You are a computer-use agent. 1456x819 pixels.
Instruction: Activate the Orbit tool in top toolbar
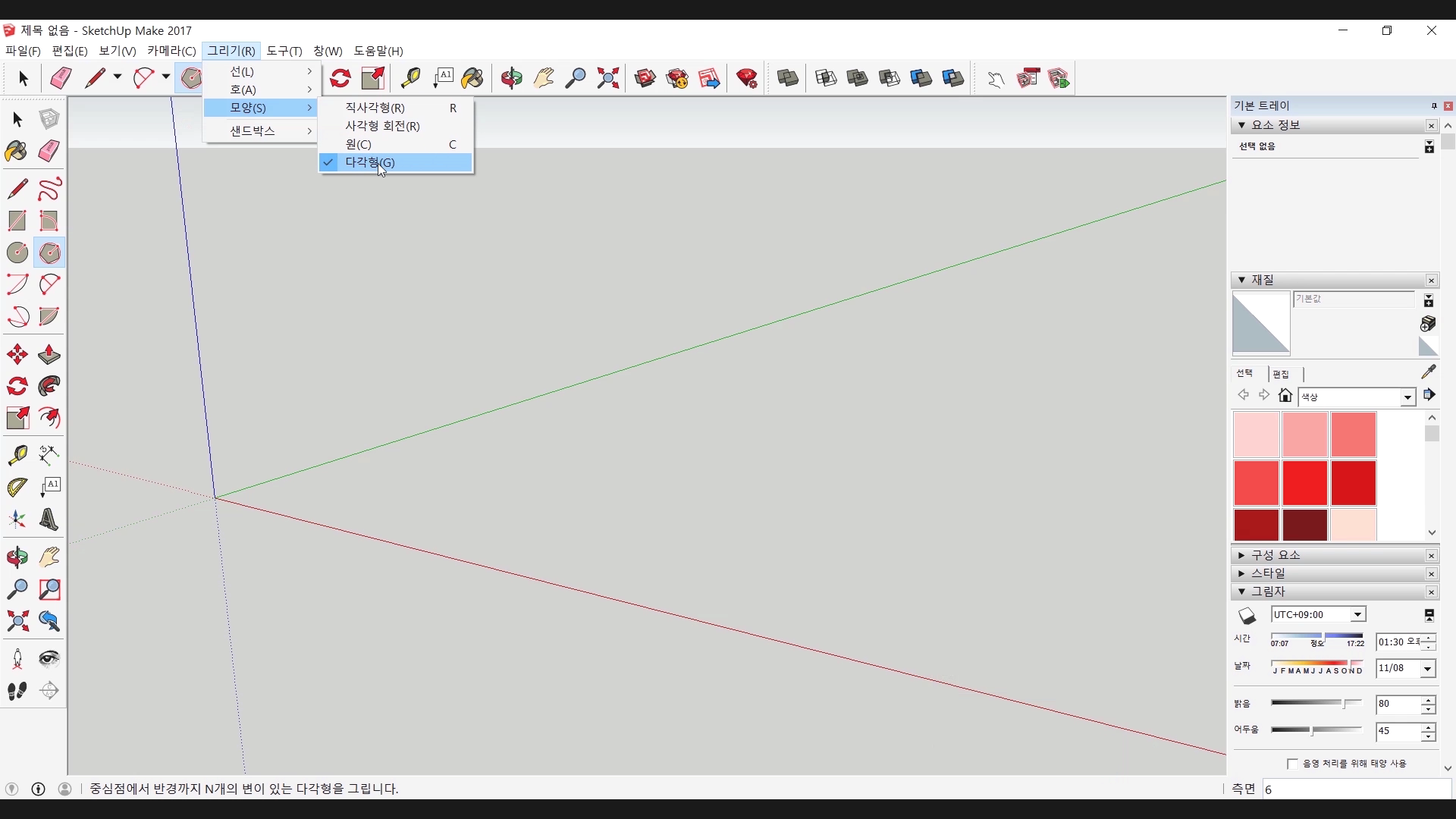[x=511, y=78]
